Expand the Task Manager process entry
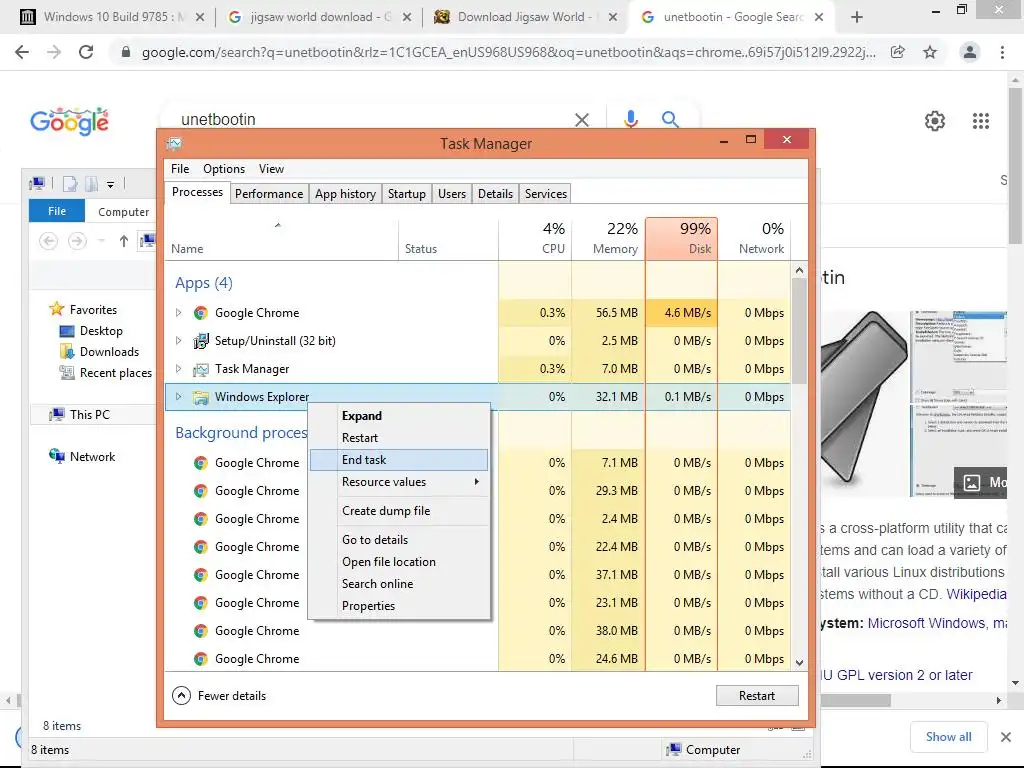 click(178, 369)
